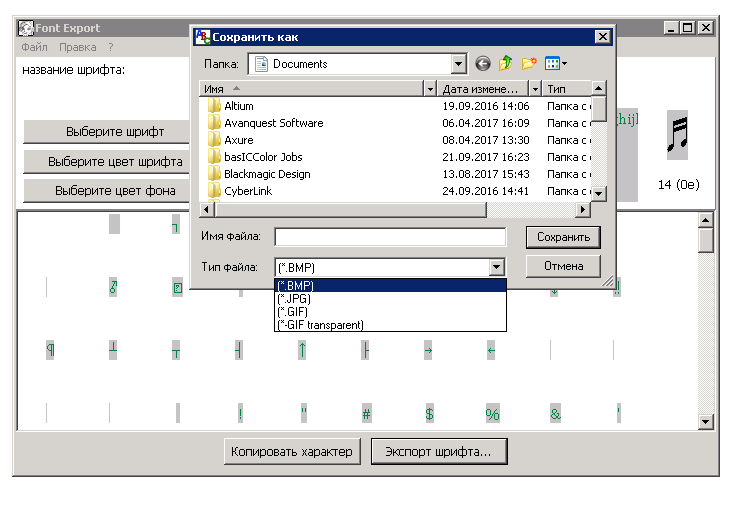Click the Altium folder icon

(x=214, y=105)
